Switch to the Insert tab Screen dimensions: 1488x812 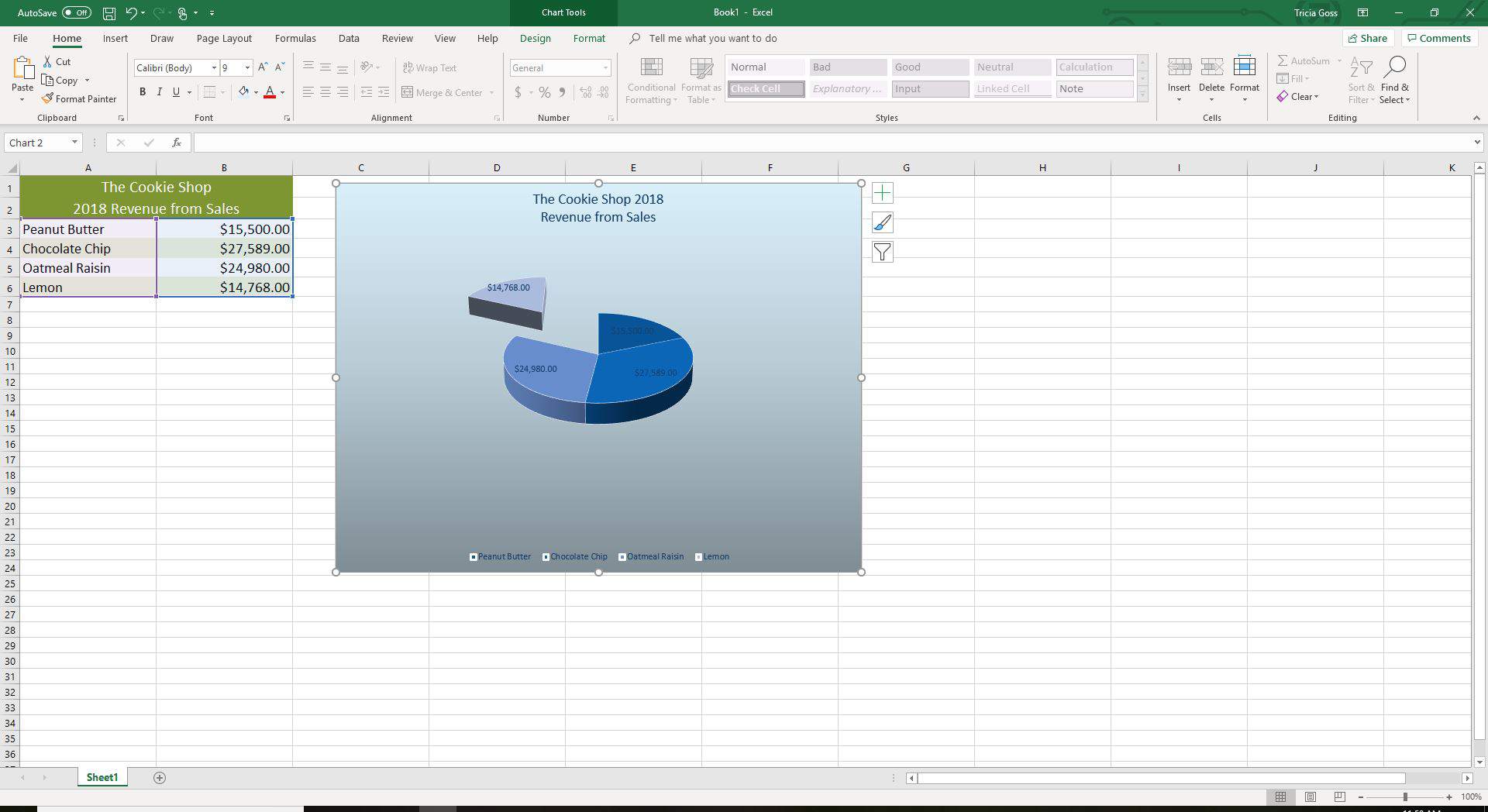(x=115, y=38)
